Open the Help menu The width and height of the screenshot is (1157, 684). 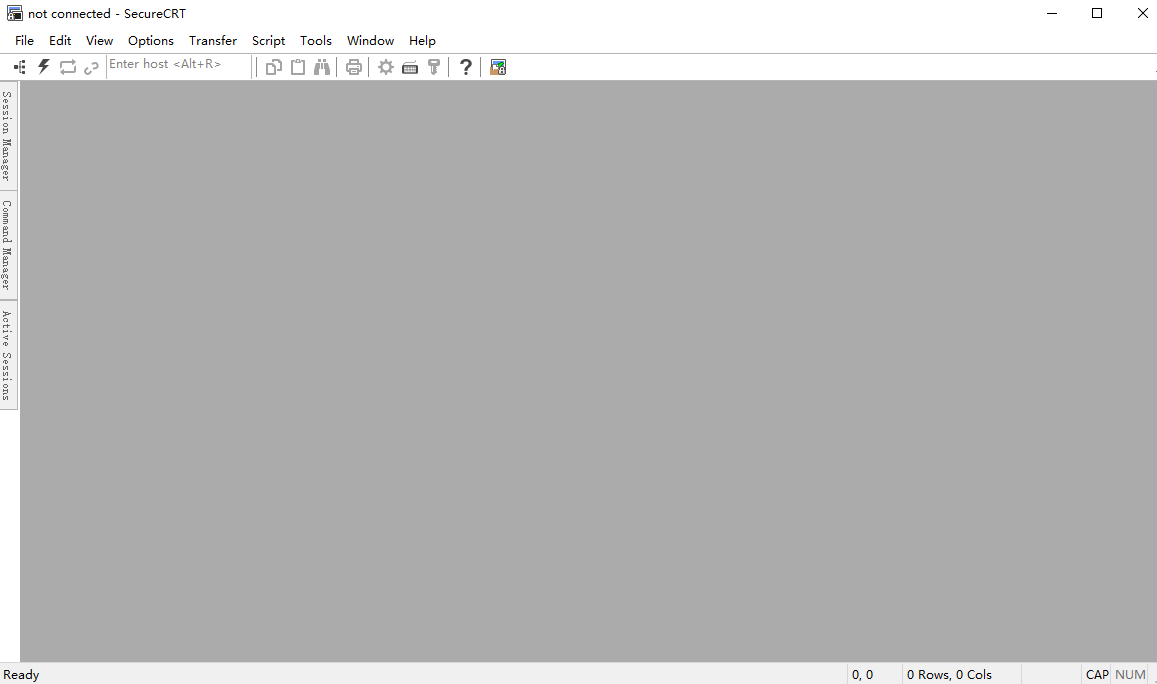pos(422,41)
